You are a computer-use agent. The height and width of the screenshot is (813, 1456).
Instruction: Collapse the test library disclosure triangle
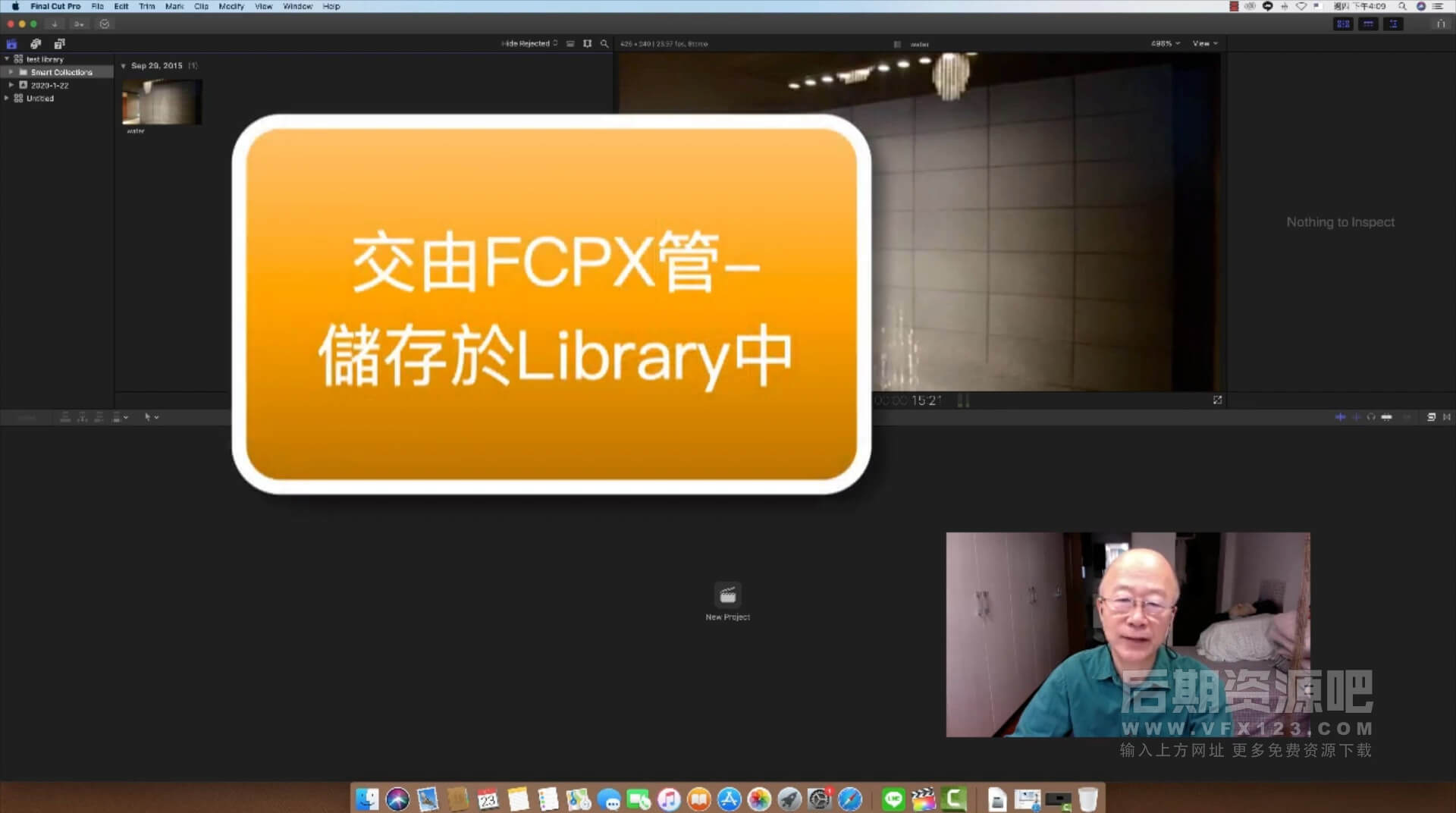7,59
